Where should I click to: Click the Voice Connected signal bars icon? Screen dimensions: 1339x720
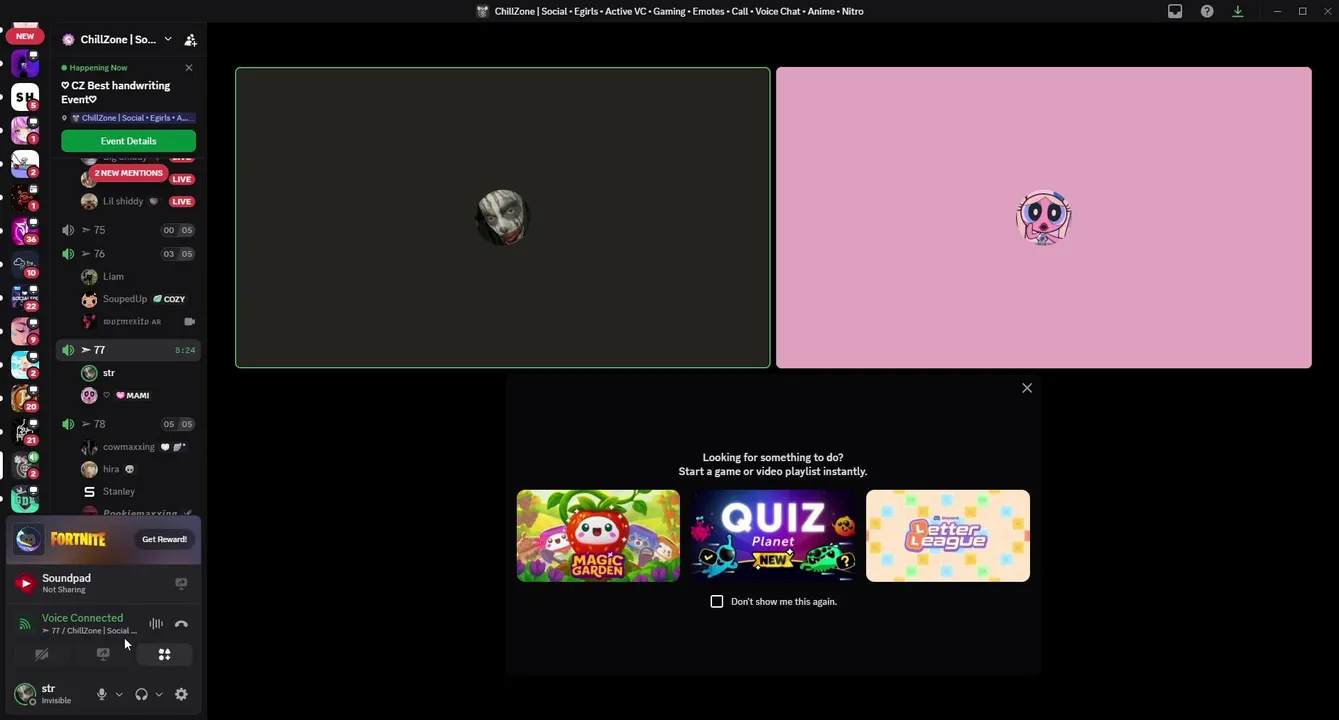tap(25, 624)
